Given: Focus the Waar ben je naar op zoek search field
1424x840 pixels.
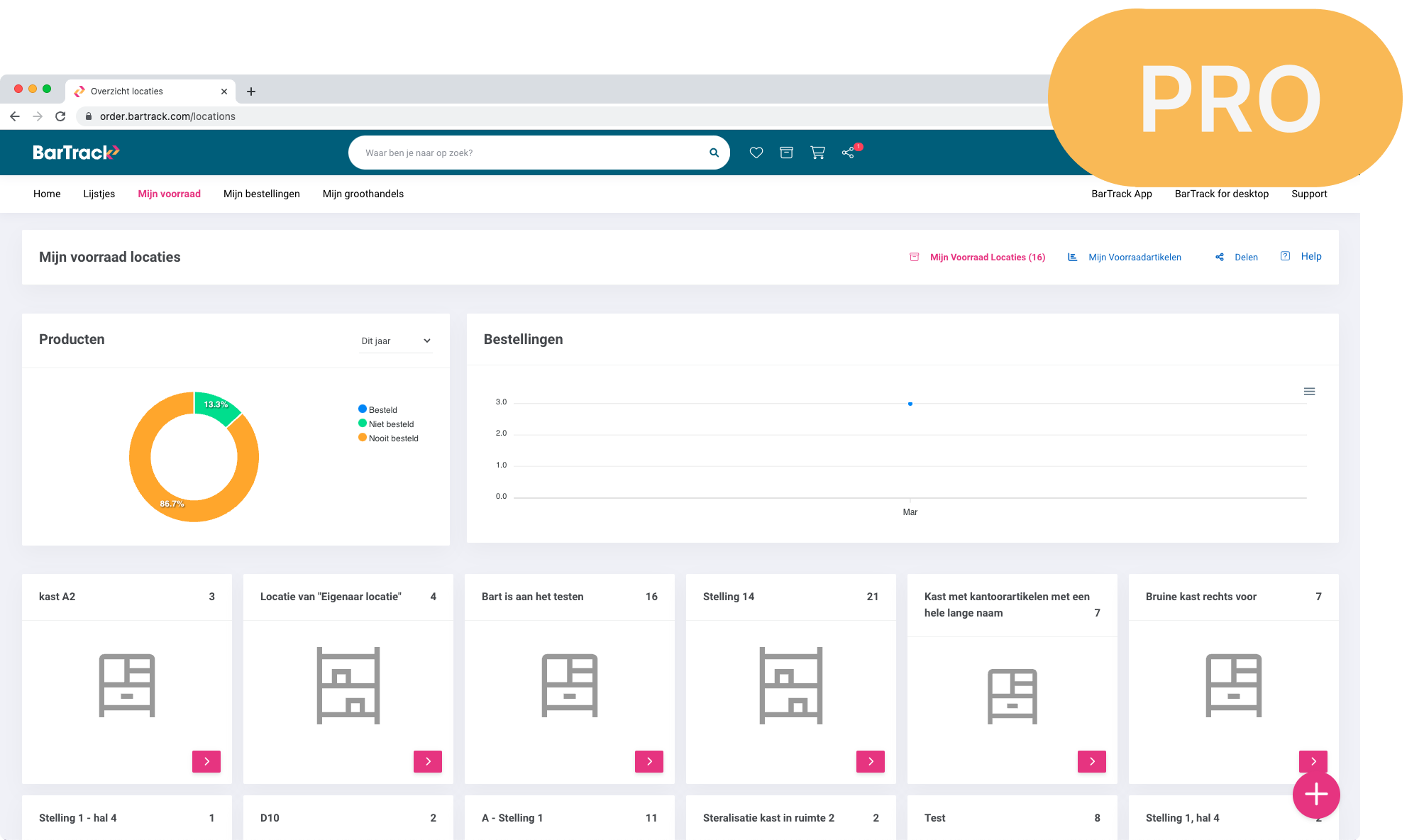Looking at the screenshot, I should click(x=532, y=153).
